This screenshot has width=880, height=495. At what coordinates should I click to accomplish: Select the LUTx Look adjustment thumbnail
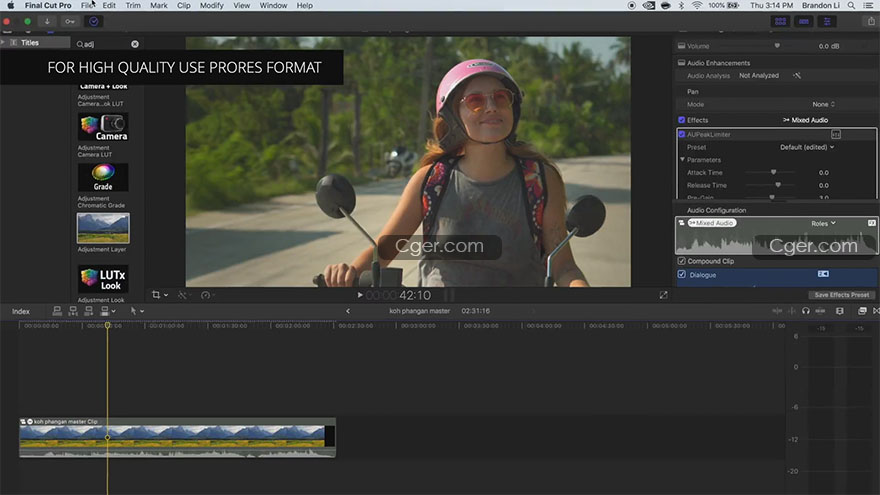[103, 279]
